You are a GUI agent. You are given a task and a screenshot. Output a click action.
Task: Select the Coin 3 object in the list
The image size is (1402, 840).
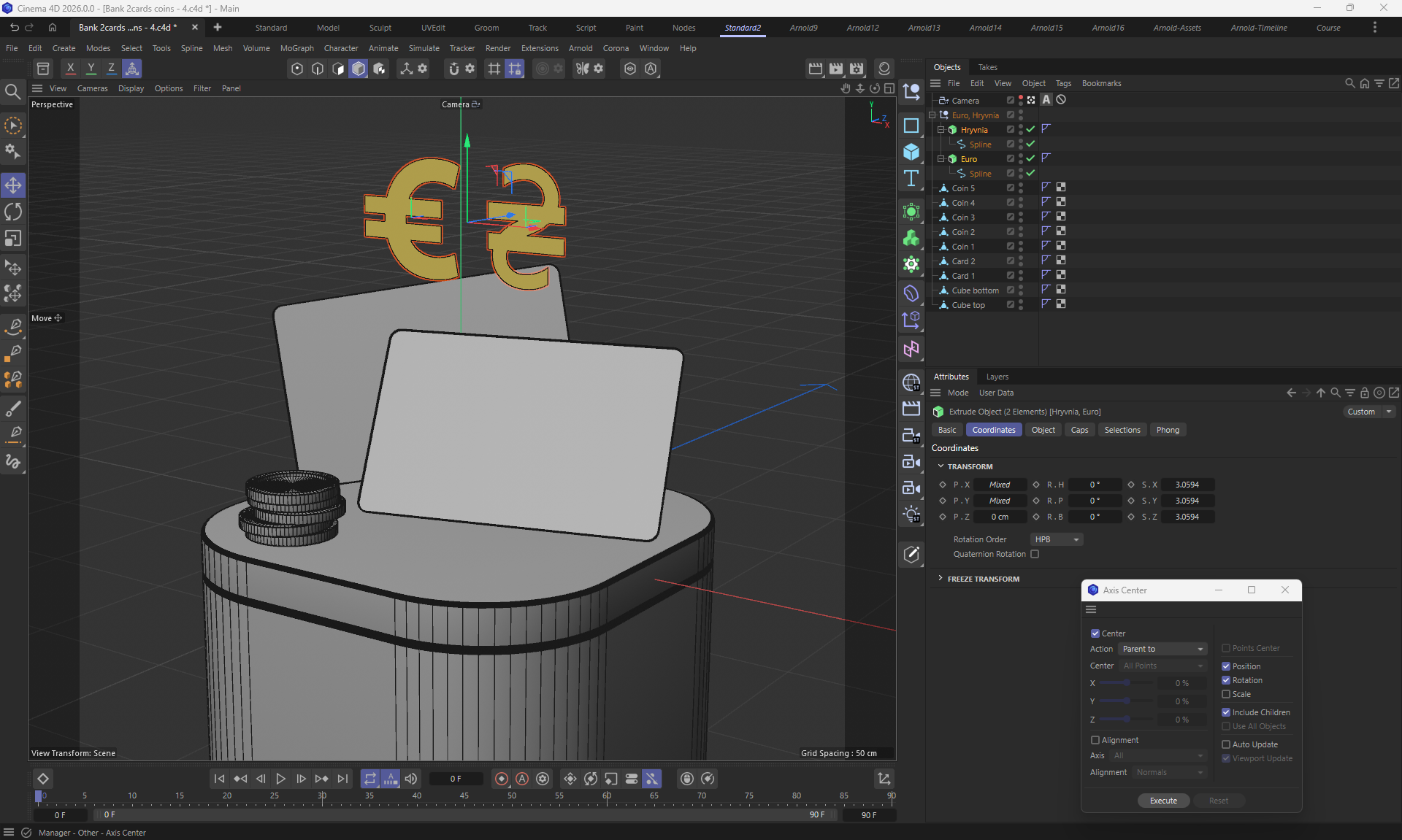click(x=962, y=217)
